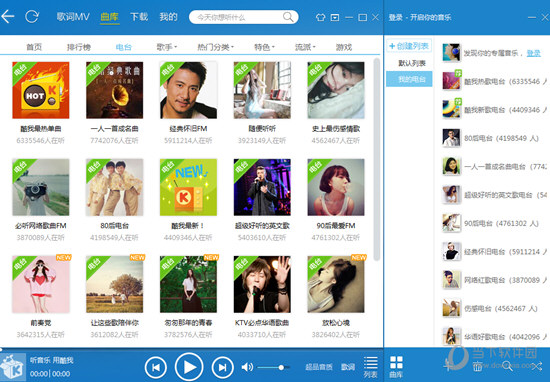Click the trash delete icon in playlist footer
The image size is (550, 382).
(477, 366)
